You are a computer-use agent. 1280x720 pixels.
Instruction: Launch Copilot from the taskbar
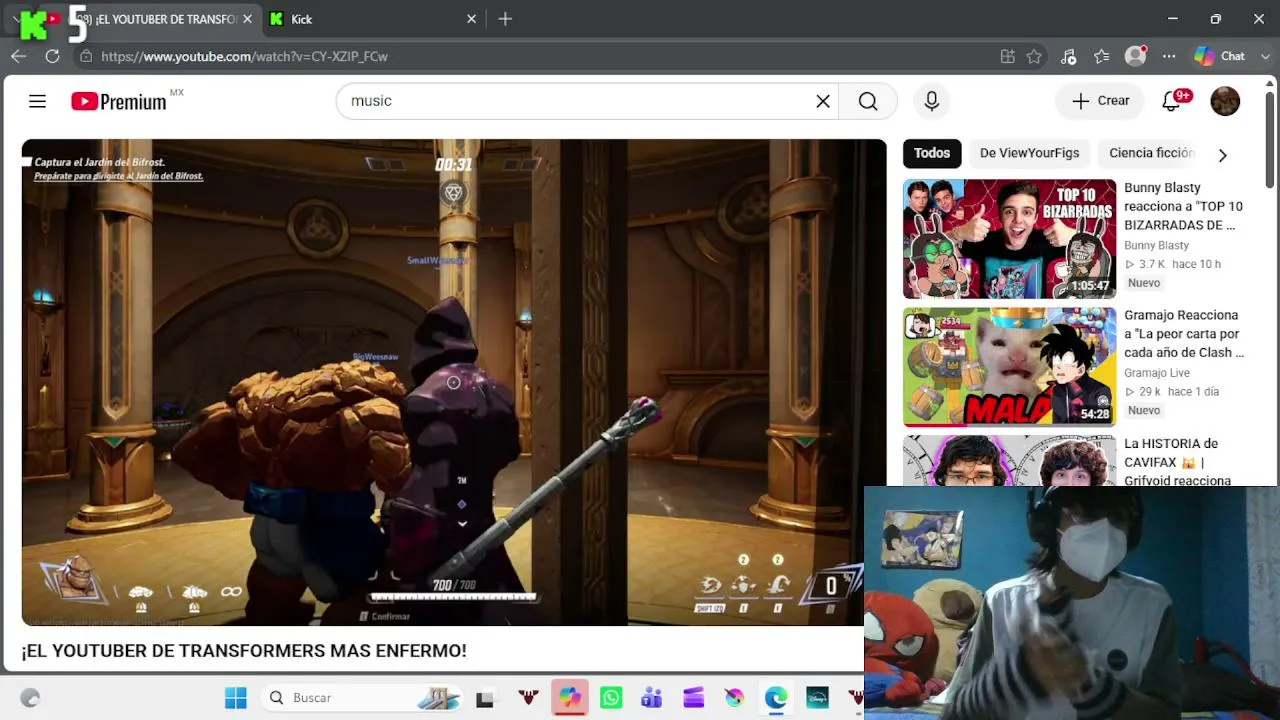[x=570, y=698]
